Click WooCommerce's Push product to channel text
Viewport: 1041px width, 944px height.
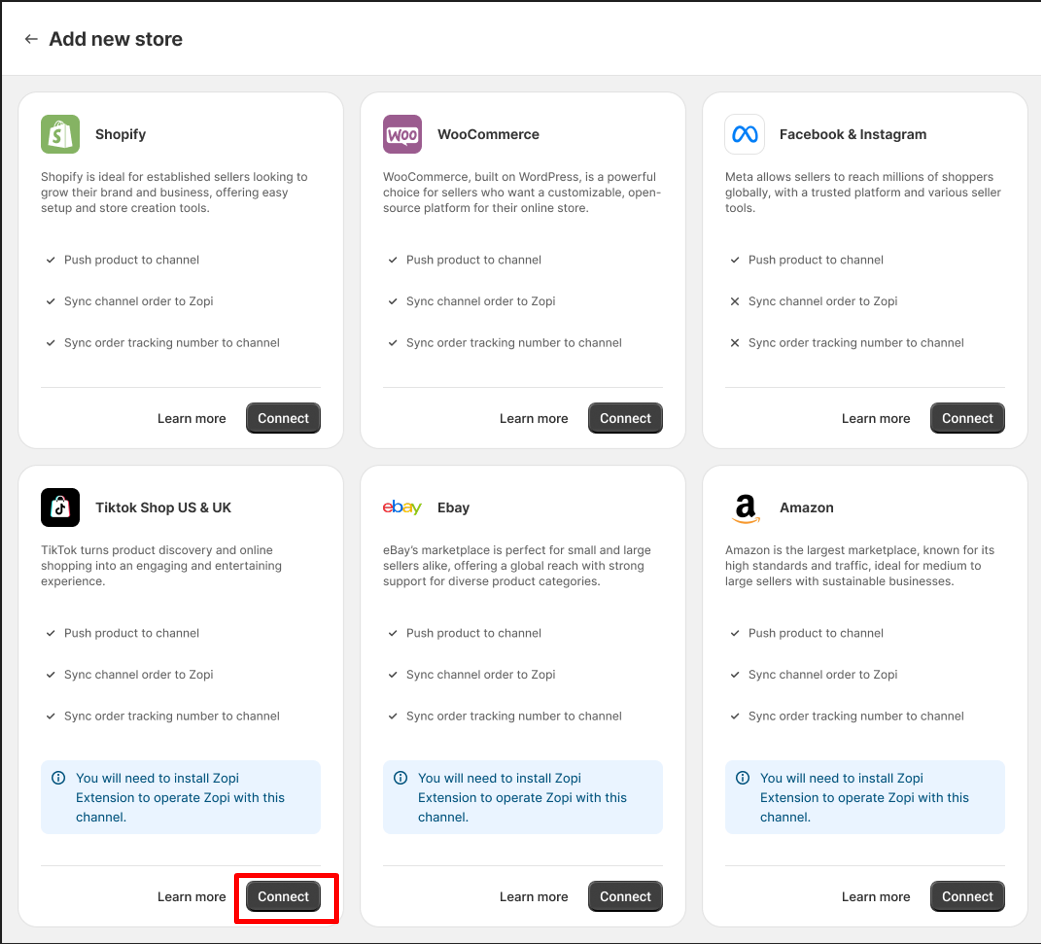[474, 260]
